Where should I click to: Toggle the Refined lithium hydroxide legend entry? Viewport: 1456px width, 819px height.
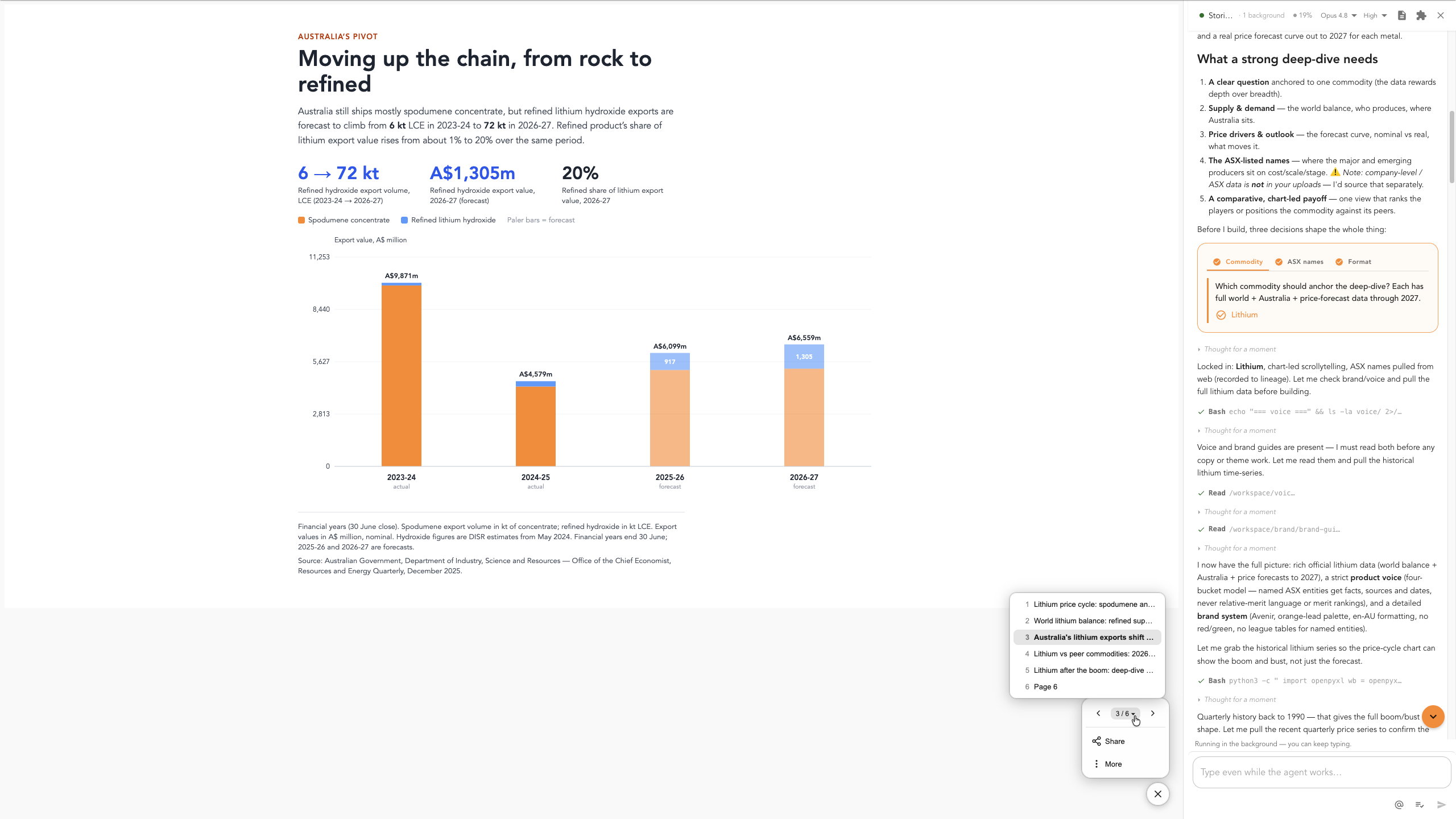[448, 220]
